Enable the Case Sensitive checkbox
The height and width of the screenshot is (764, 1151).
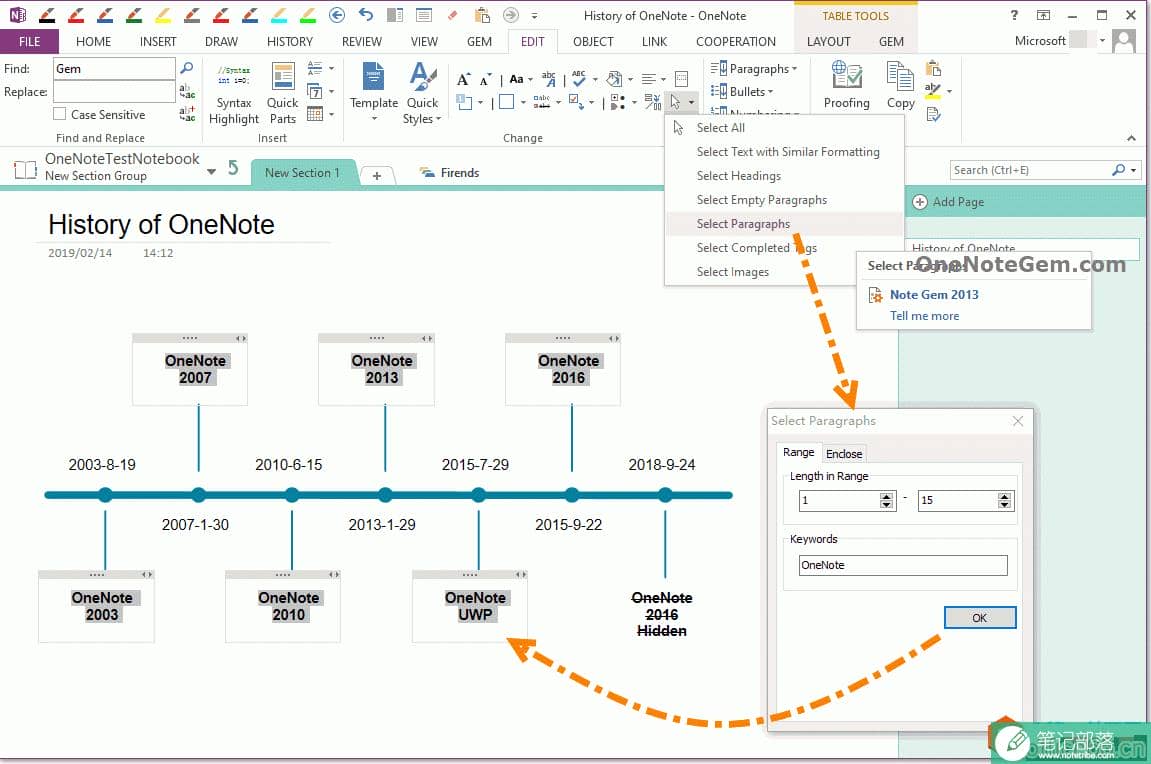(x=59, y=114)
